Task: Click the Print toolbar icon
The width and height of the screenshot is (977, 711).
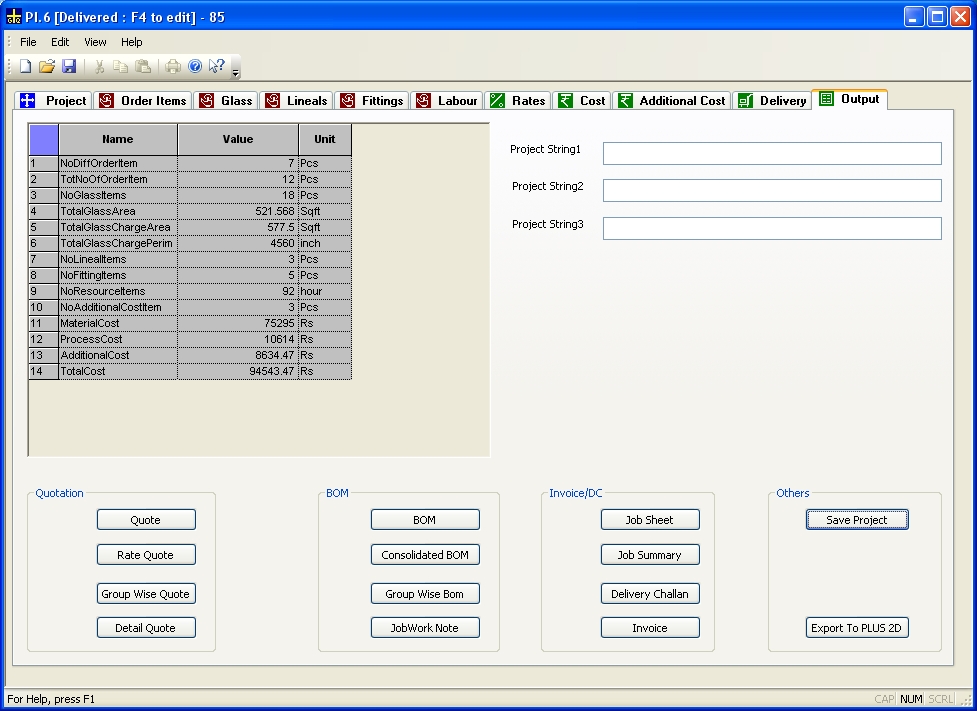Action: click(173, 67)
